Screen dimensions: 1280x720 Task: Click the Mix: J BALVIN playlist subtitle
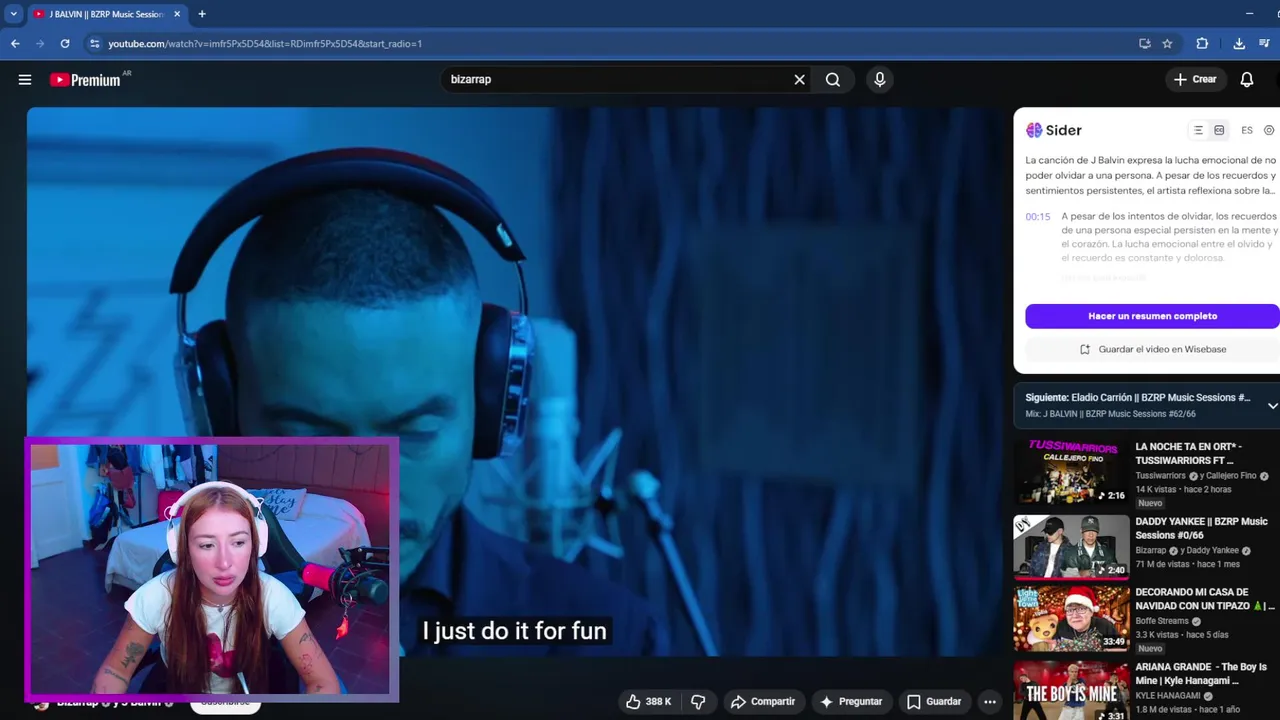(x=1110, y=414)
